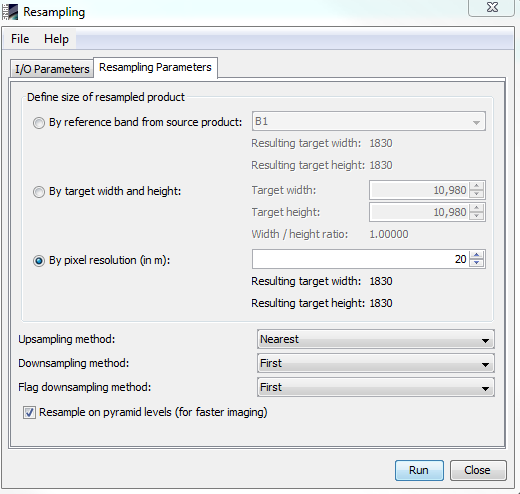Viewport: 520px width, 494px height.
Task: Decrease Target width using down spinner
Action: point(477,194)
